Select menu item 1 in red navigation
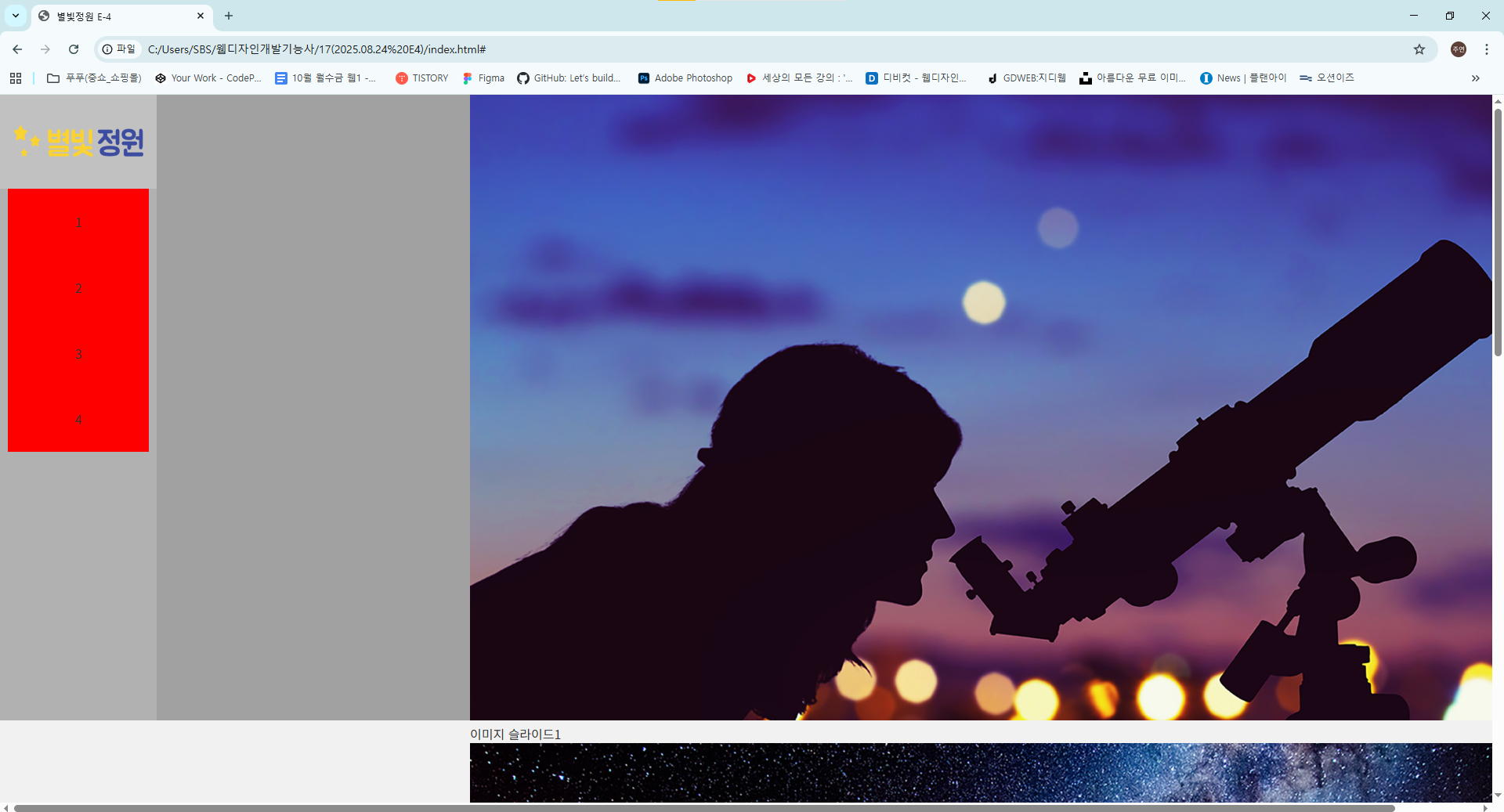The image size is (1504, 812). [x=78, y=222]
